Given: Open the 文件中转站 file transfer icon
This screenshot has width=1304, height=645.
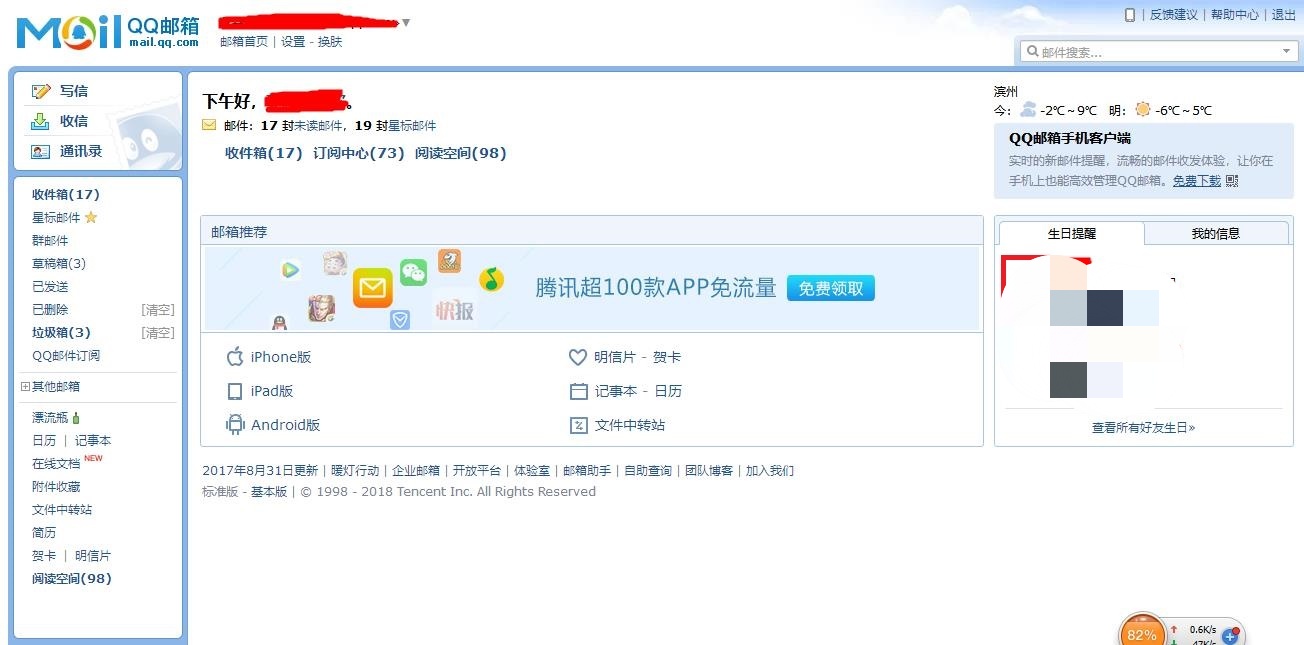Looking at the screenshot, I should tap(578, 425).
